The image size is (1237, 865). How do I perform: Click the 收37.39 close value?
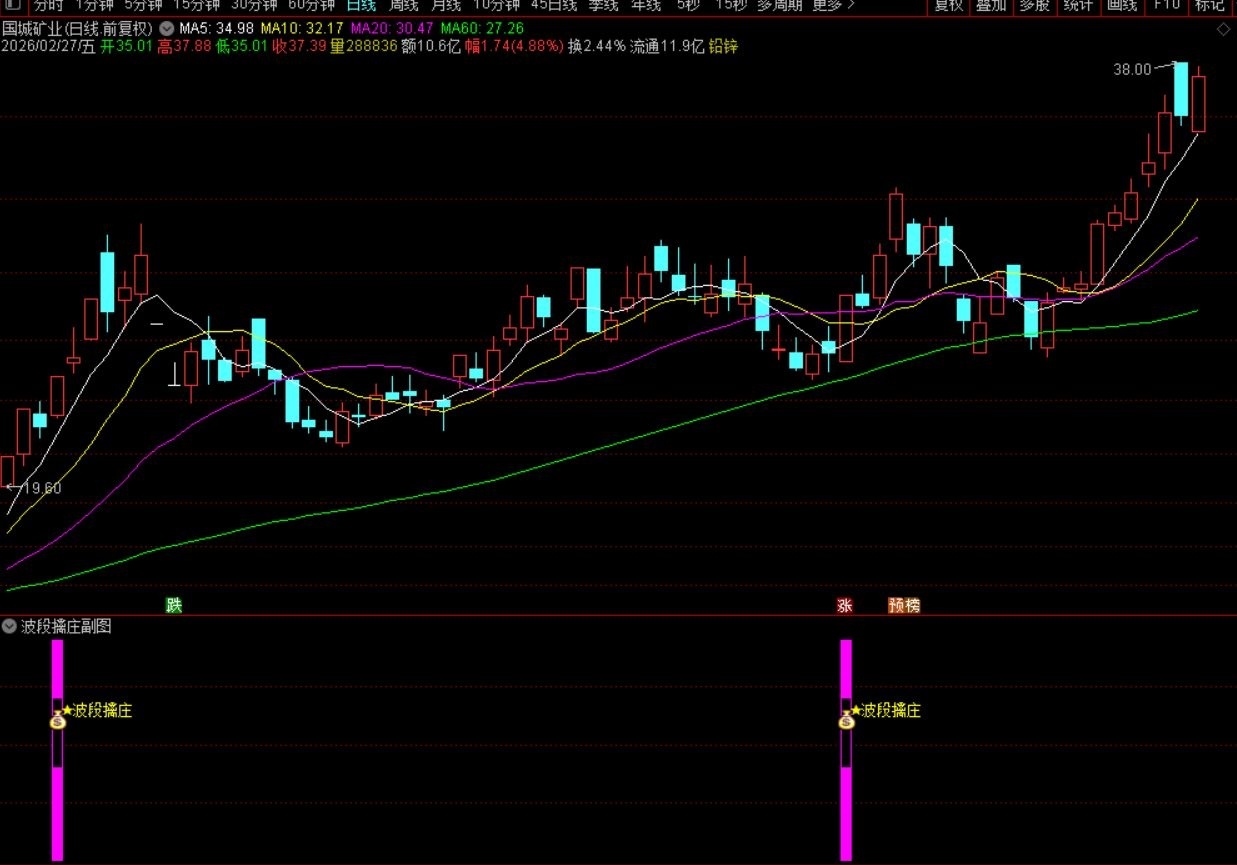click(299, 46)
